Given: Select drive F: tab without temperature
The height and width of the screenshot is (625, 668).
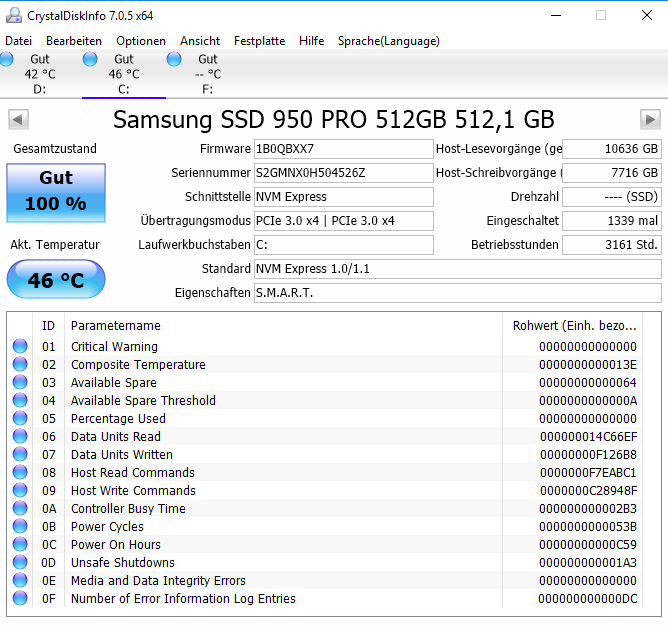Looking at the screenshot, I should [x=208, y=74].
